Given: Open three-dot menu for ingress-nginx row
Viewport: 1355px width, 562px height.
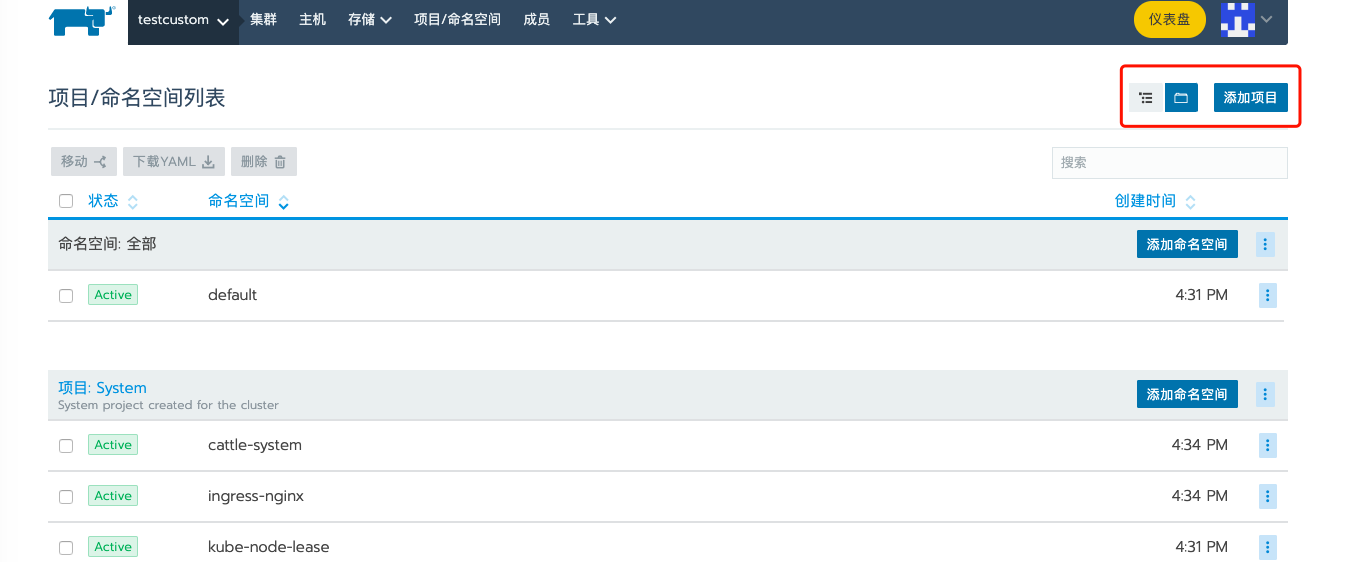Looking at the screenshot, I should 1267,496.
